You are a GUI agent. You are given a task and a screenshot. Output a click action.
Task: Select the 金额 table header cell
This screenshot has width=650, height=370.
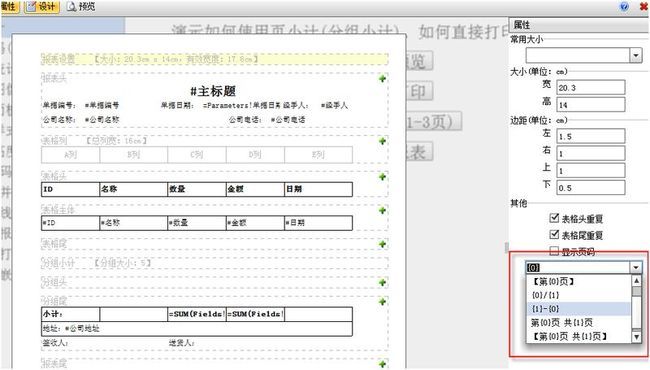pos(255,189)
